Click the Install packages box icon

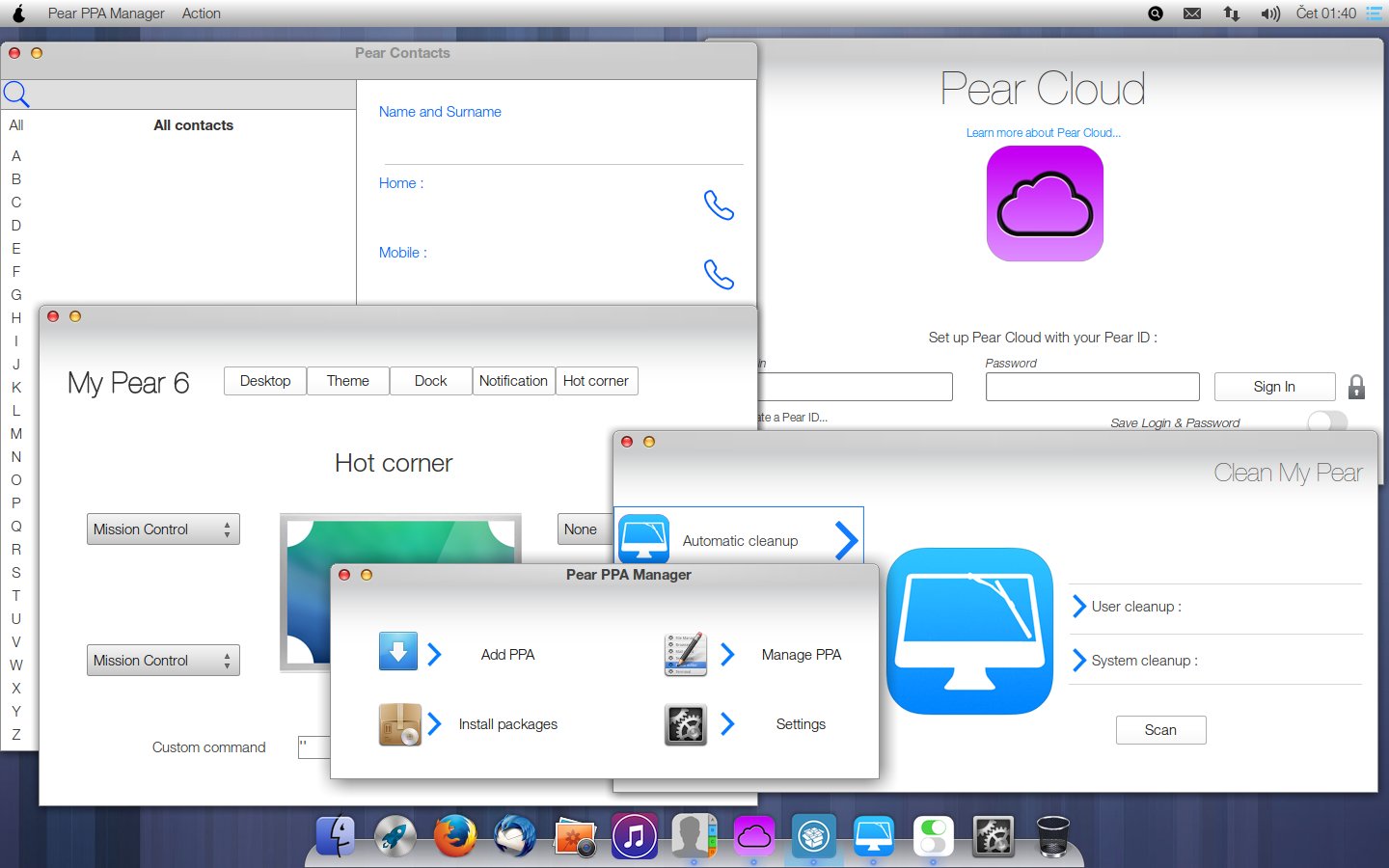tap(399, 724)
